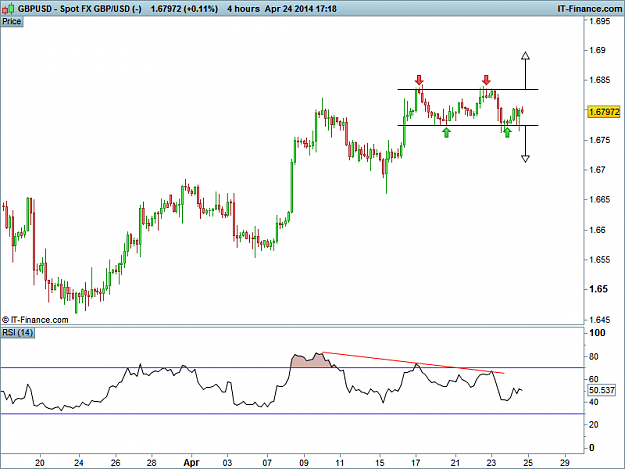
Task: Click the 1.695 price axis label
Action: pyautogui.click(x=600, y=21)
